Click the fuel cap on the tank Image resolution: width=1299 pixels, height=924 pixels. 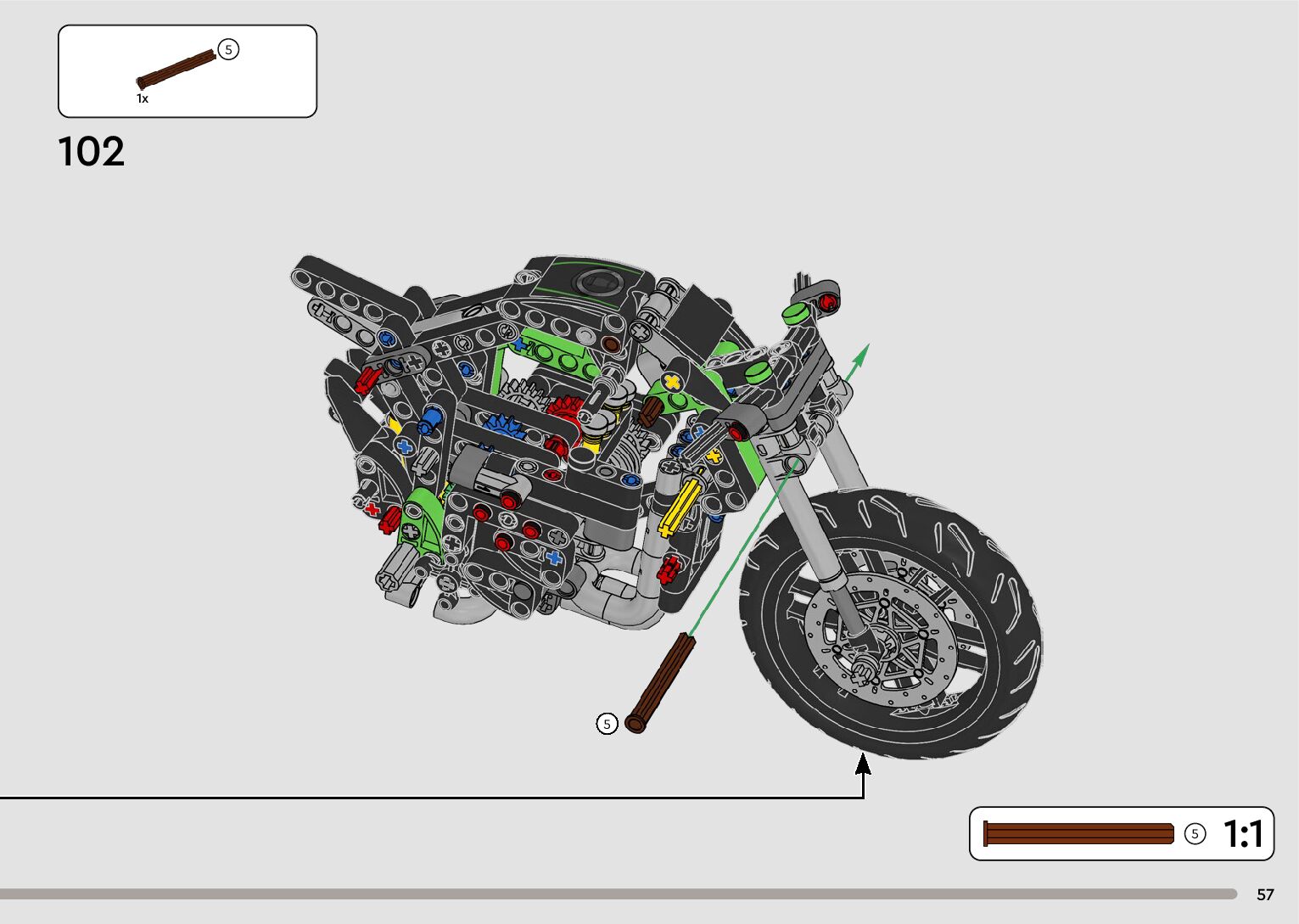pos(596,281)
